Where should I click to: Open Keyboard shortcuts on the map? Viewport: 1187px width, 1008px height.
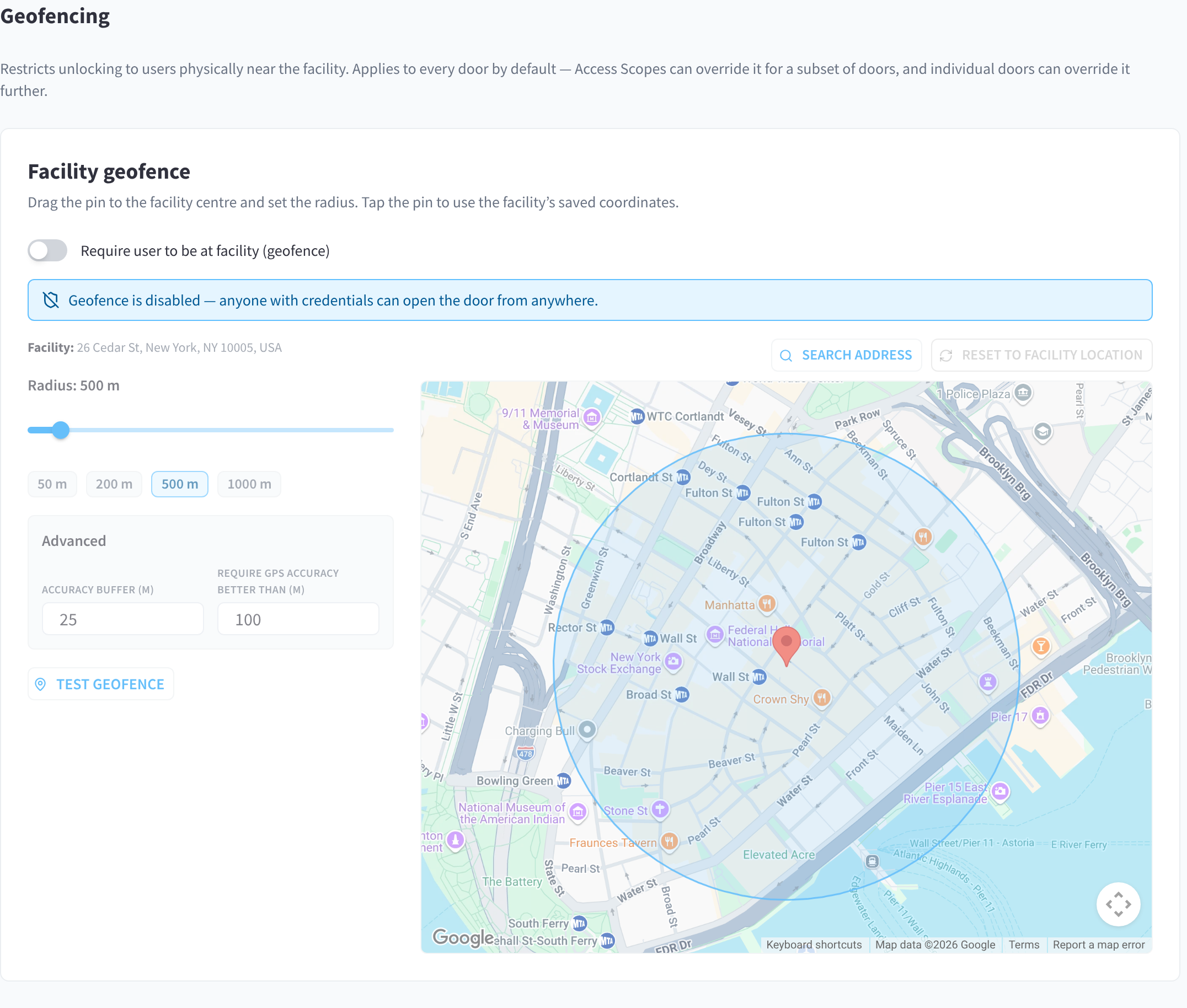coord(814,945)
